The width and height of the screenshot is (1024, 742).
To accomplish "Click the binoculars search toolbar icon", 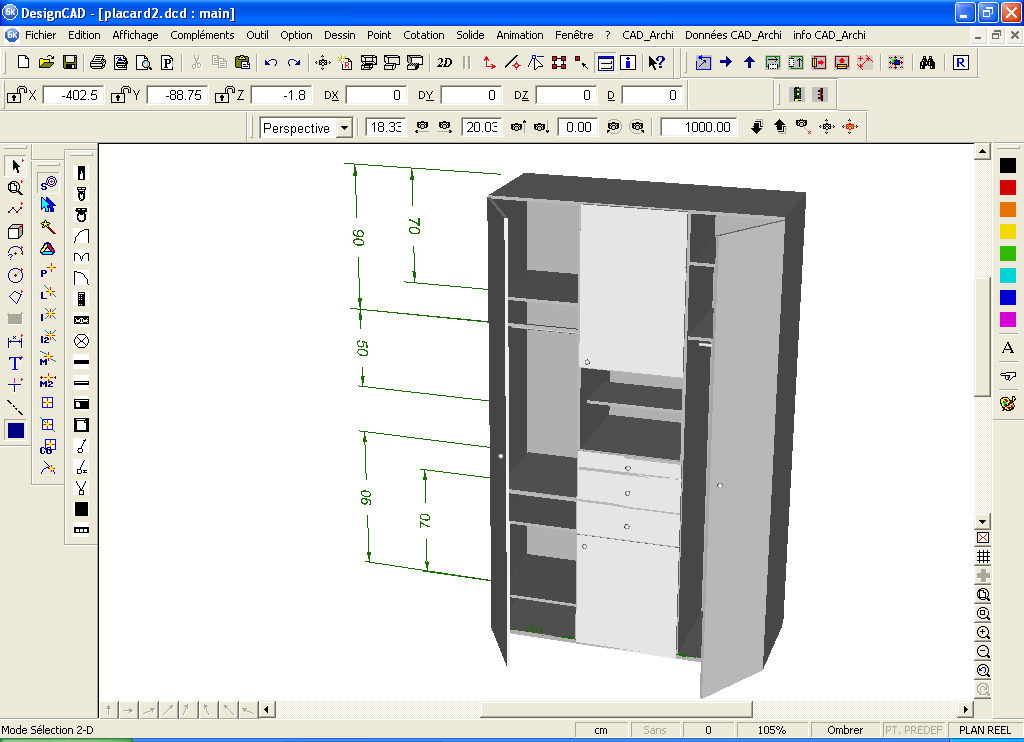I will coord(927,62).
